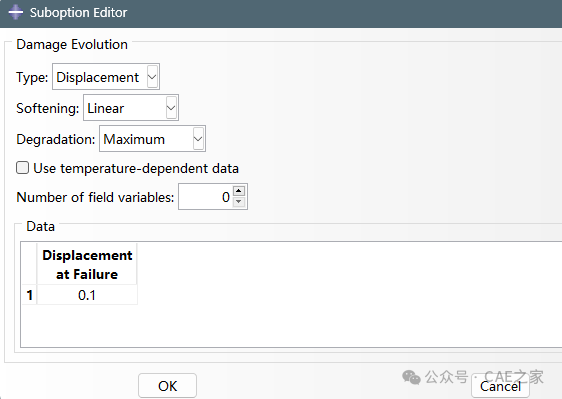This screenshot has width=562, height=399.
Task: Click the Displacement at Failure column header
Action: [x=87, y=265]
